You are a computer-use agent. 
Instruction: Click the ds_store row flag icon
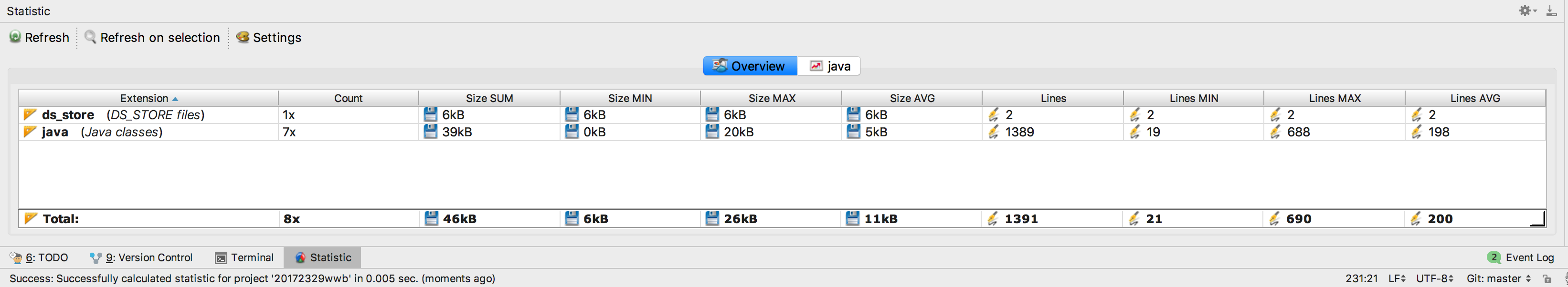(29, 114)
